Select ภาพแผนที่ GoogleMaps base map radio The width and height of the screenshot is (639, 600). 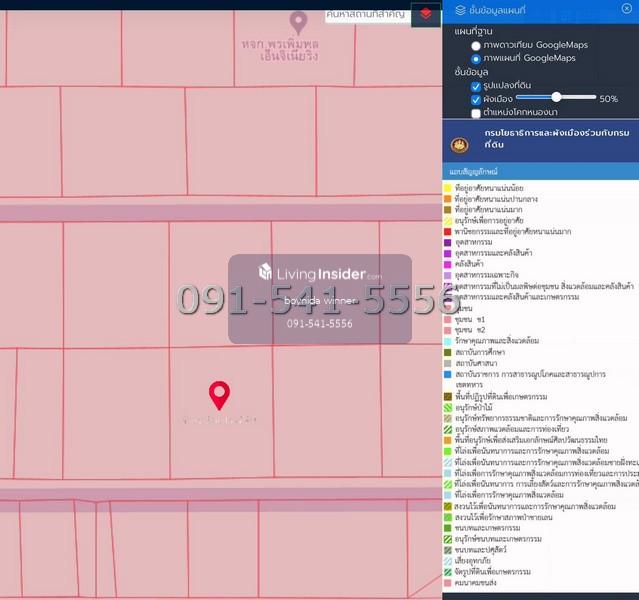tap(476, 58)
